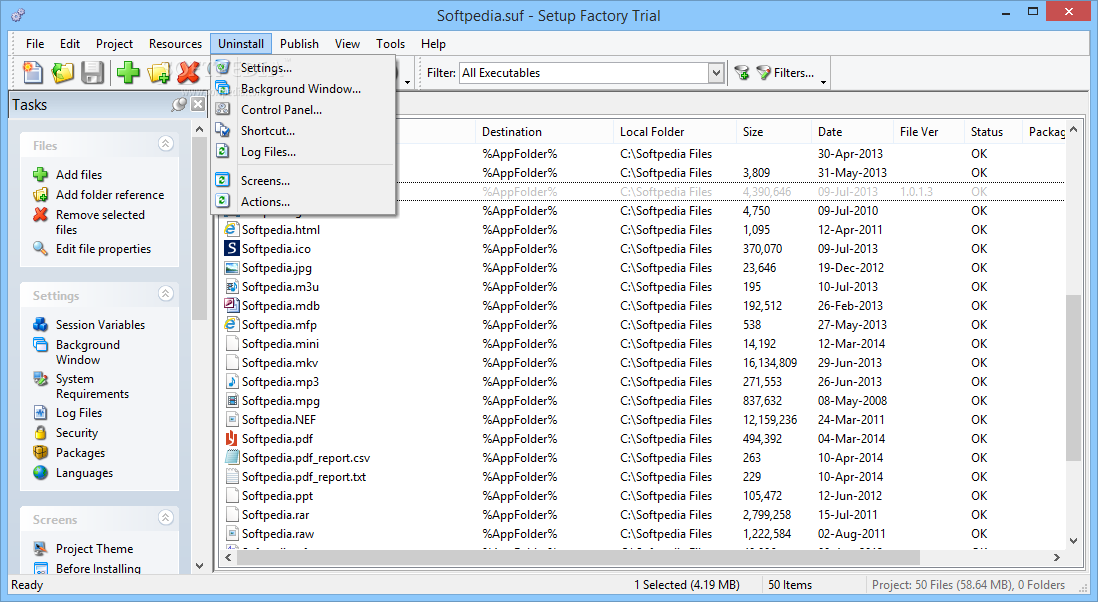
Task: Sort by Status column header
Action: click(x=994, y=132)
